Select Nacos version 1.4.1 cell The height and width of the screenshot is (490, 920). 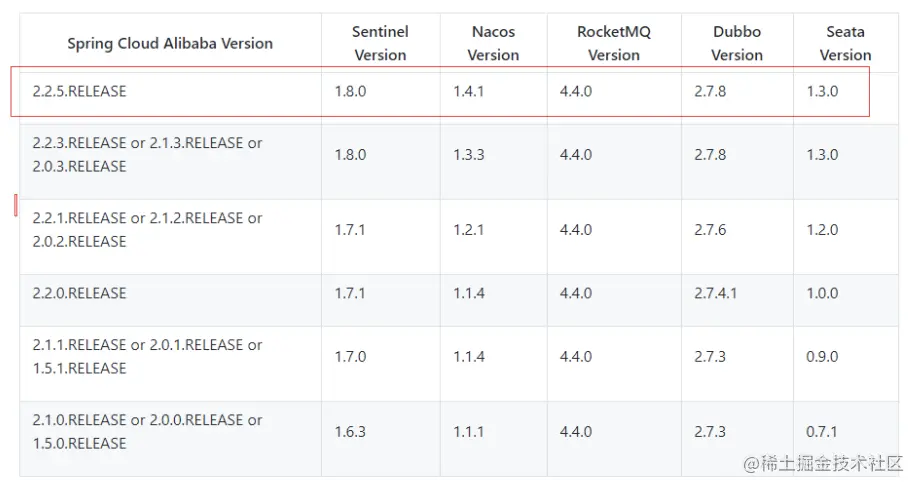click(468, 91)
